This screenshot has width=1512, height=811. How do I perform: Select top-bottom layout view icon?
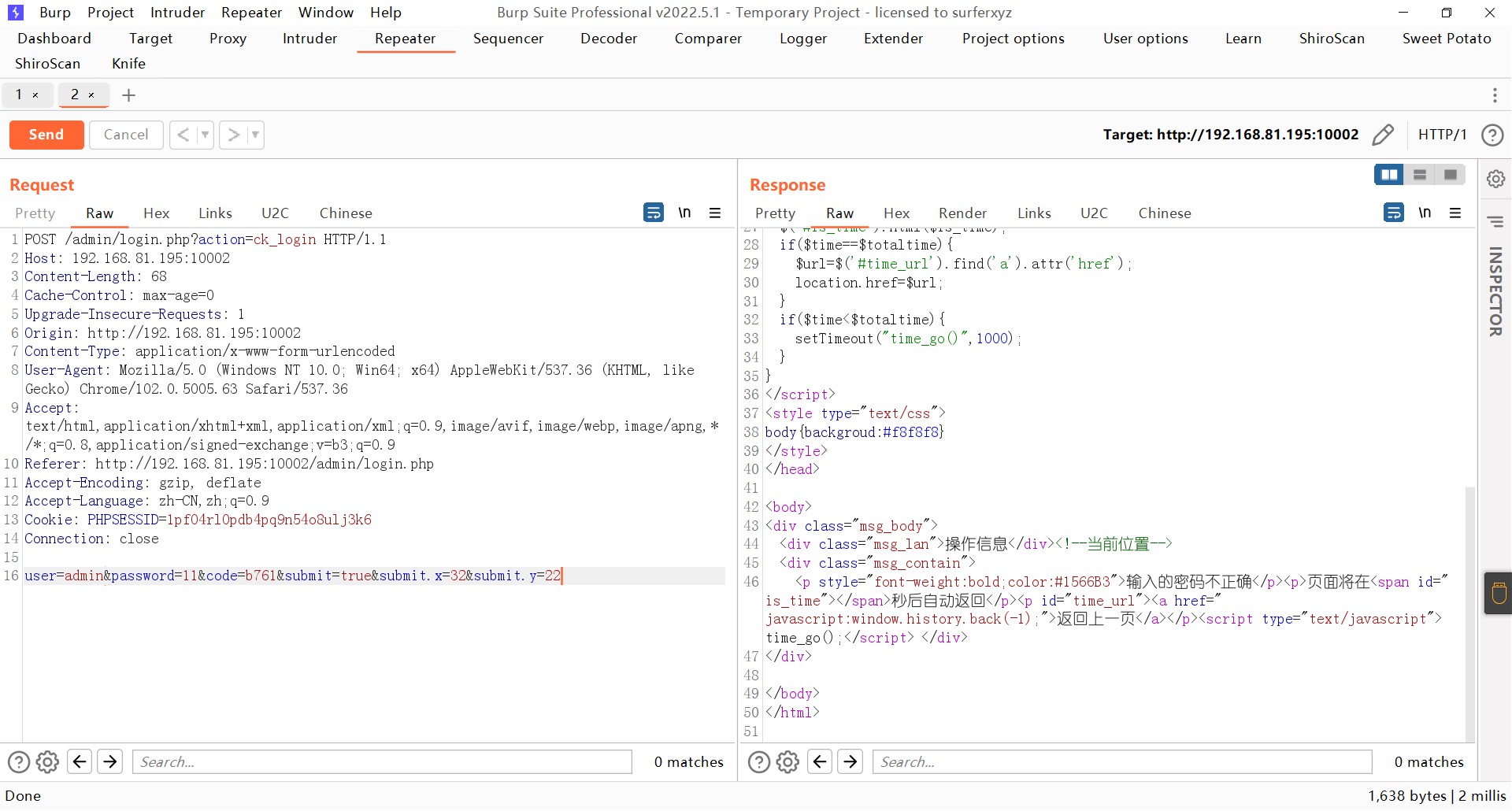1420,175
